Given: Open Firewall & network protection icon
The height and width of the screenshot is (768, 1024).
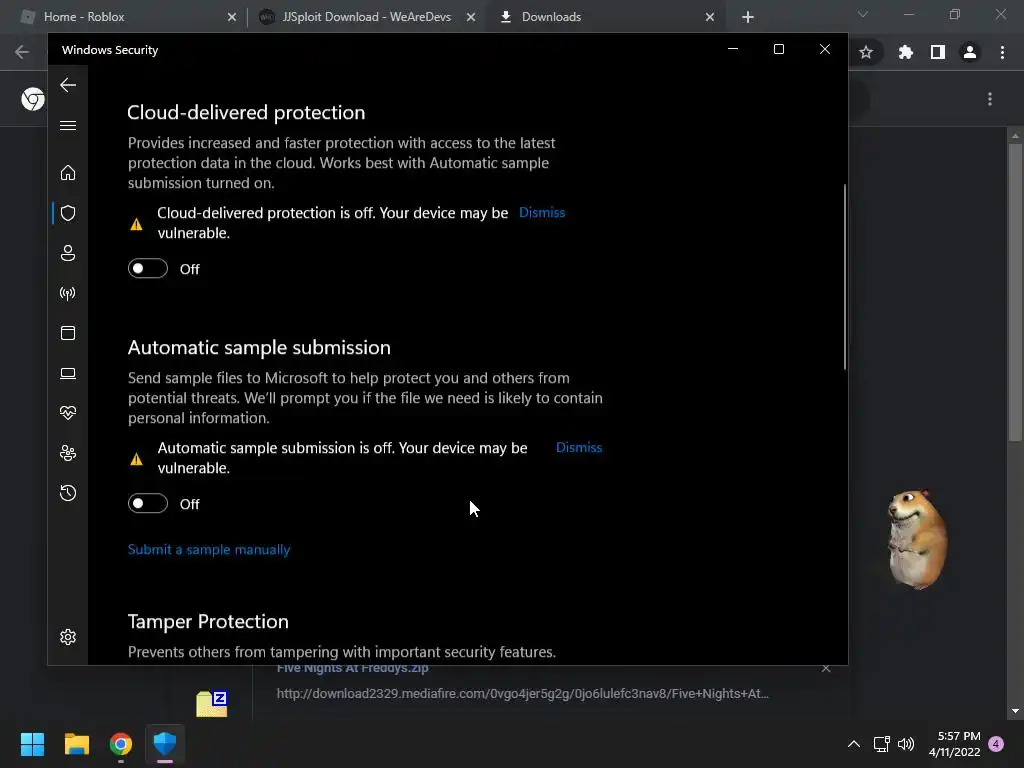Looking at the screenshot, I should click(68, 293).
